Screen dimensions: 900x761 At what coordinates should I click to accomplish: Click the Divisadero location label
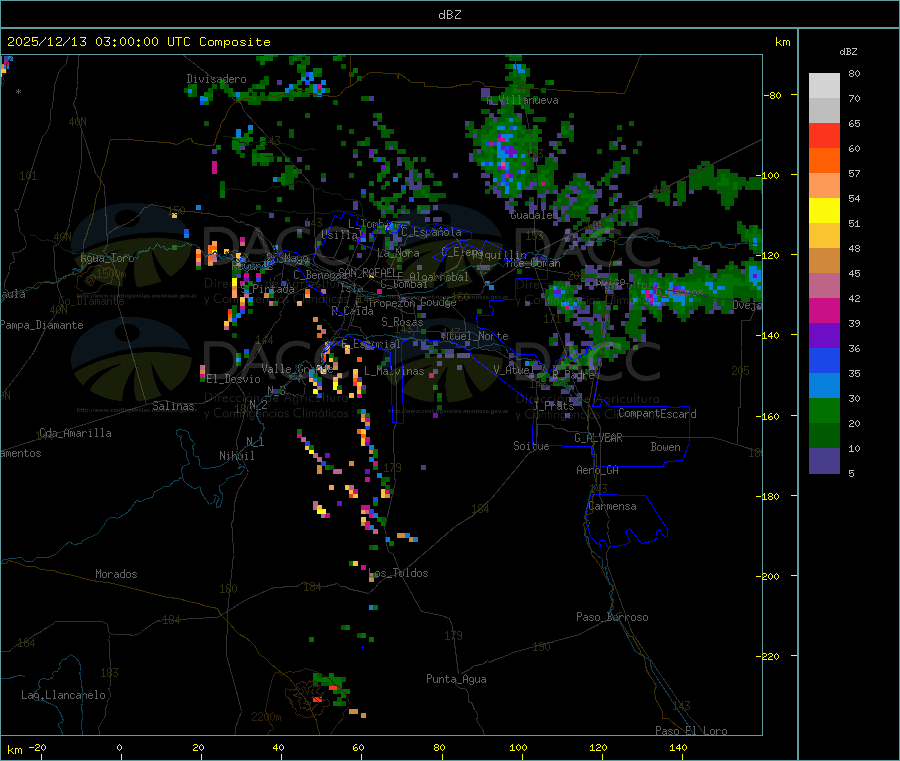[x=216, y=79]
